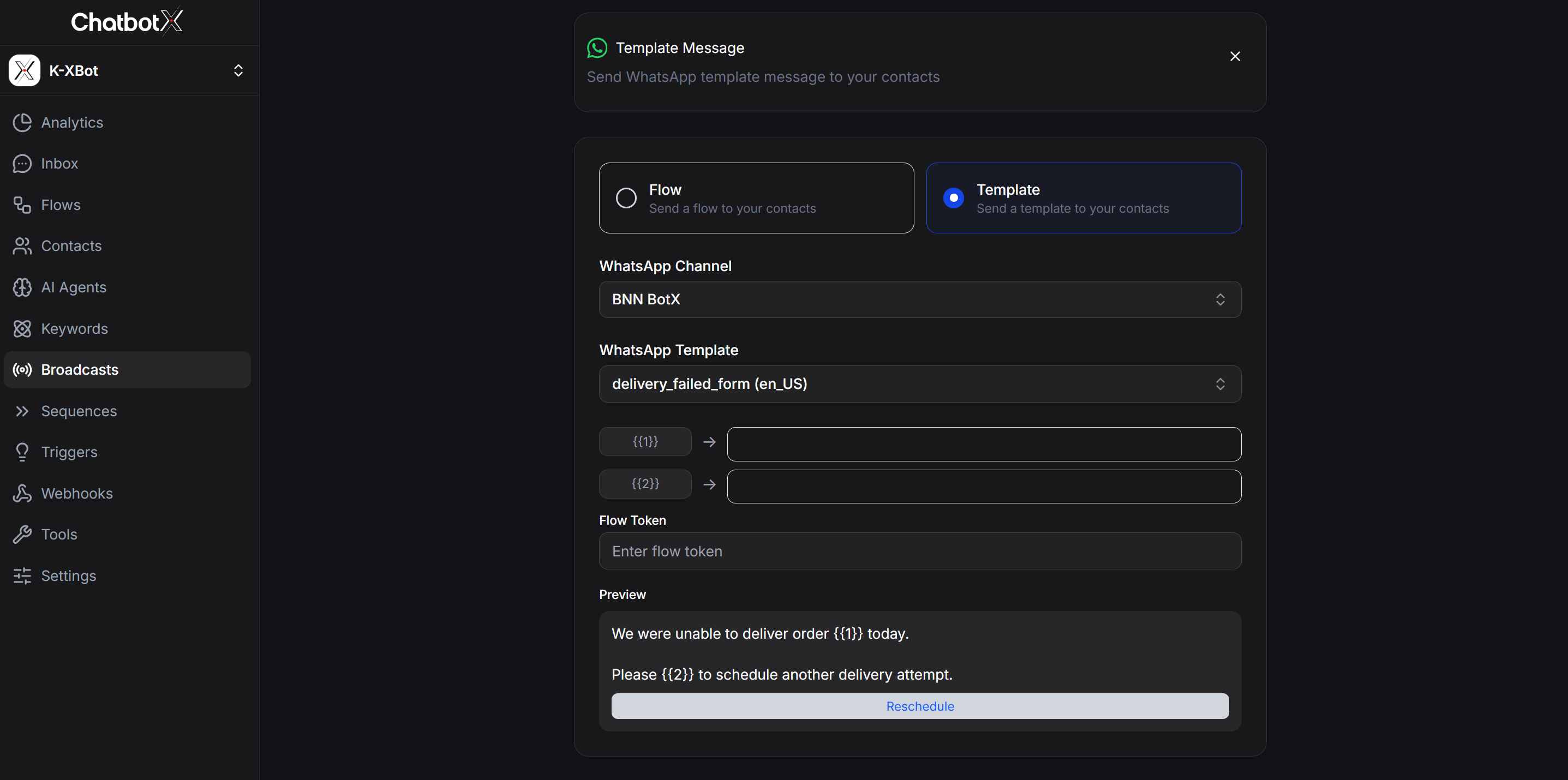Click the Flow Token label
Screen dimensions: 1568x780
[632, 520]
